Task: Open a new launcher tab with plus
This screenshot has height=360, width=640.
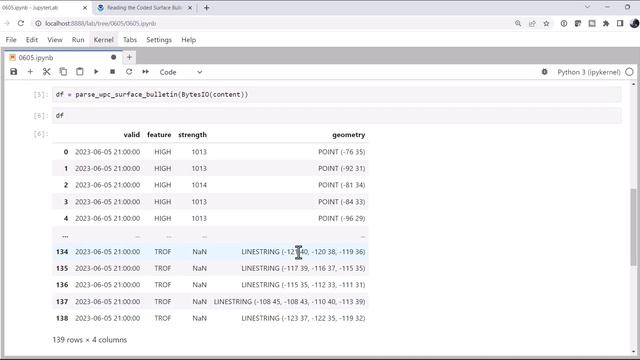Action: 129,58
